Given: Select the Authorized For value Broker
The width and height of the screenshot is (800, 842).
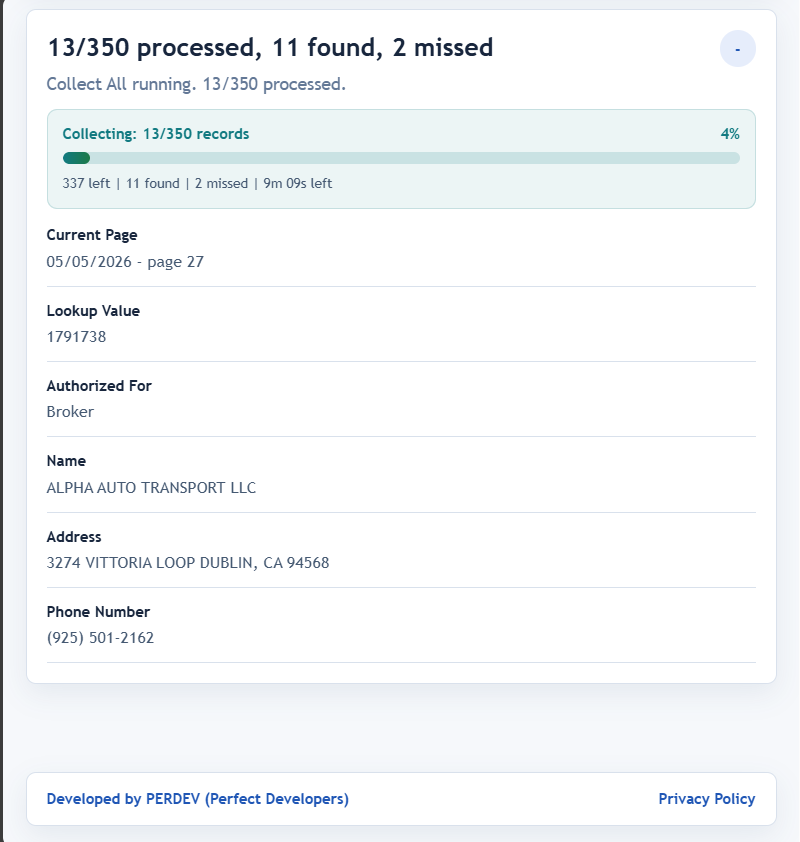Looking at the screenshot, I should coord(70,412).
